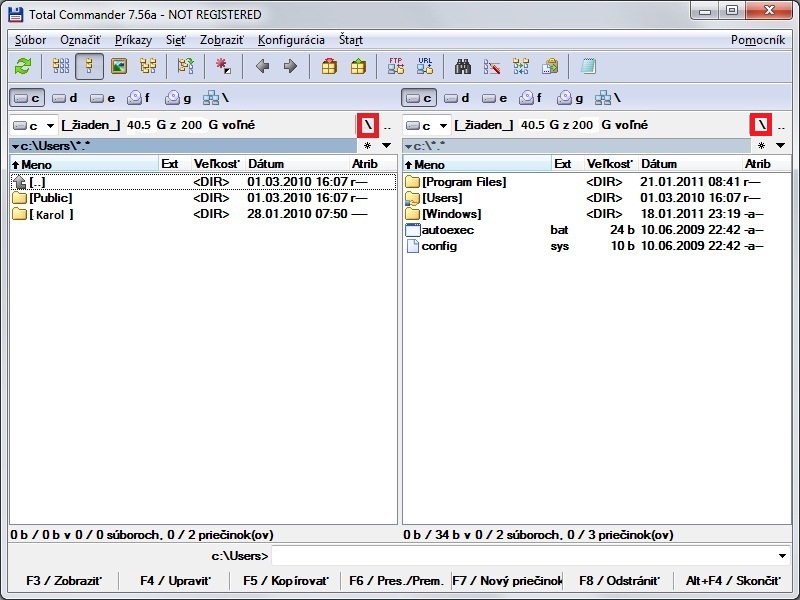Open the Sieť menu
The image size is (800, 600).
click(x=176, y=40)
